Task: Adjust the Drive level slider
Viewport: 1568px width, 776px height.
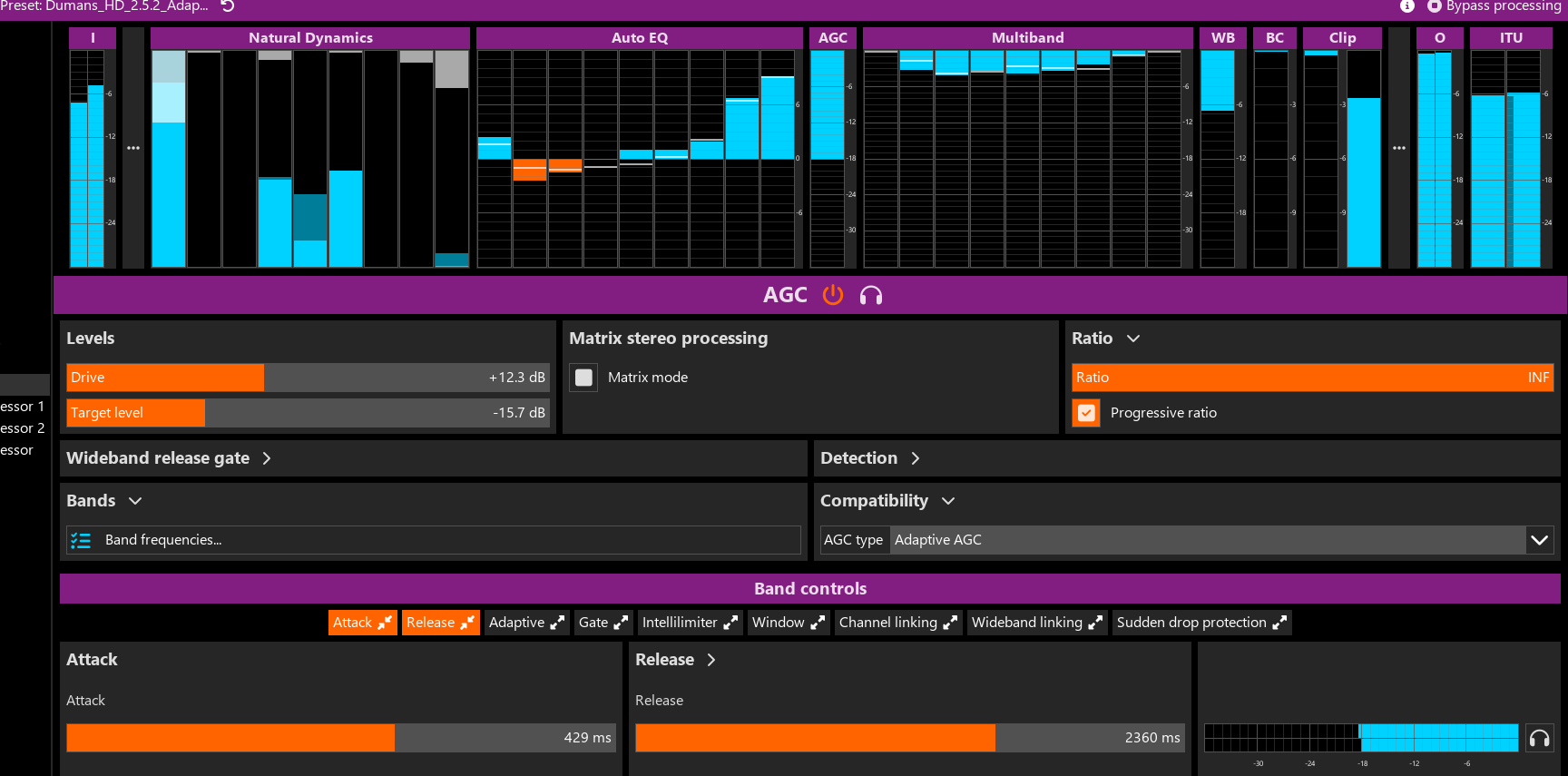Action: click(308, 378)
